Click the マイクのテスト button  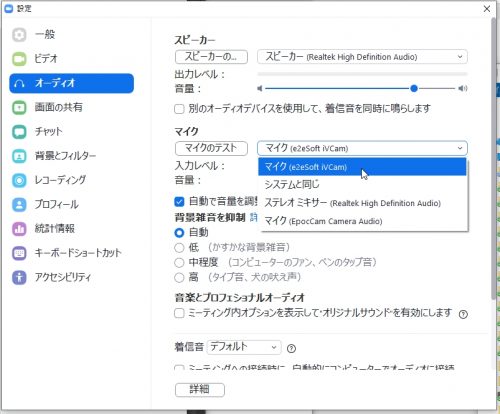(211, 148)
